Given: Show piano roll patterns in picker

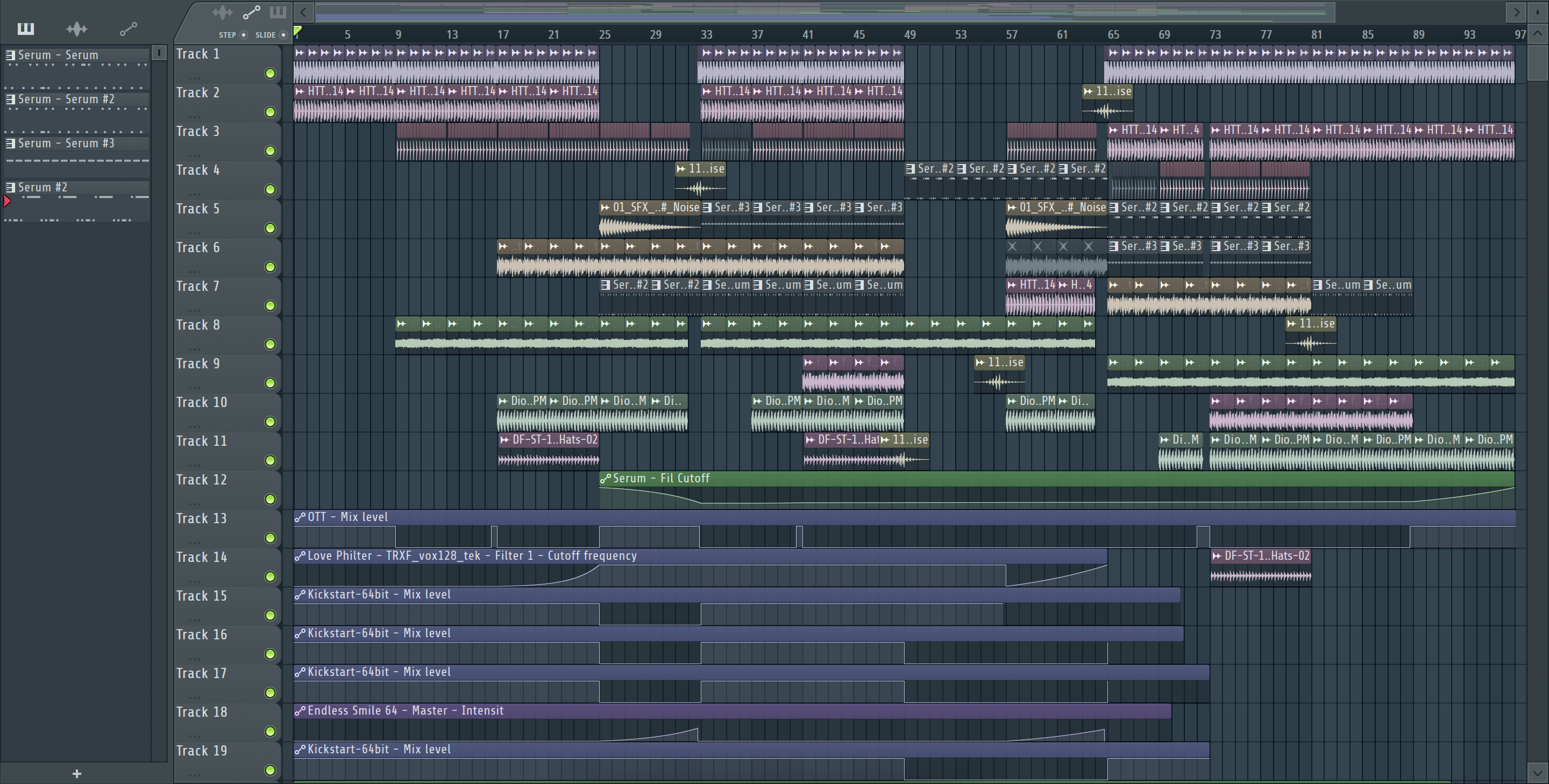Looking at the screenshot, I should pos(26,28).
